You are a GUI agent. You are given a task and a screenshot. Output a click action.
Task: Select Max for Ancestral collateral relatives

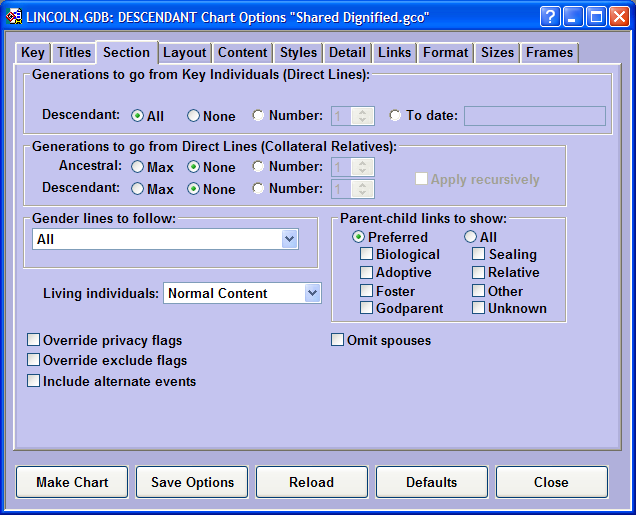tap(137, 167)
